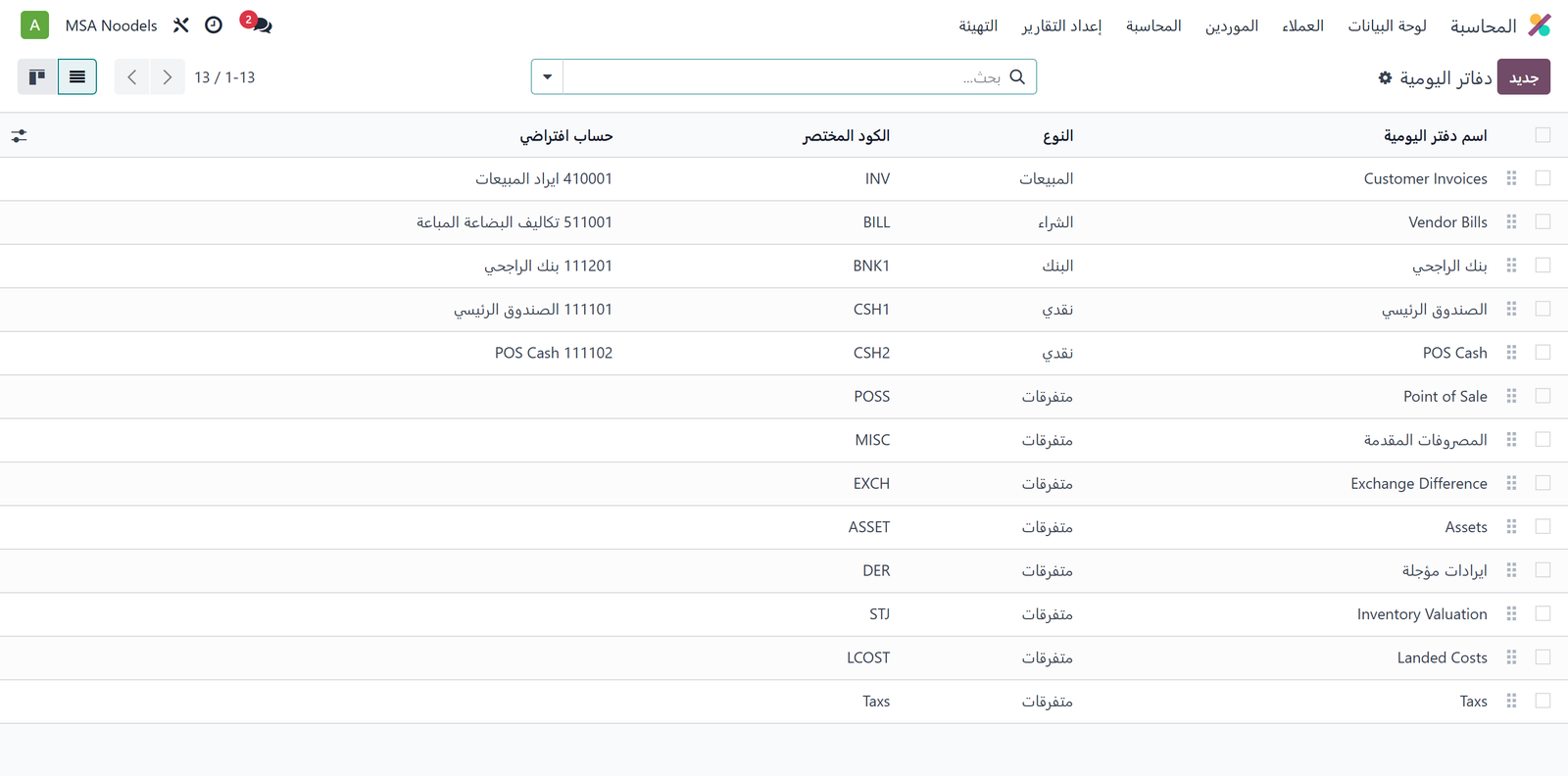Tick the POS Cash row checkbox
The width and height of the screenshot is (1568, 776).
coord(1543,353)
